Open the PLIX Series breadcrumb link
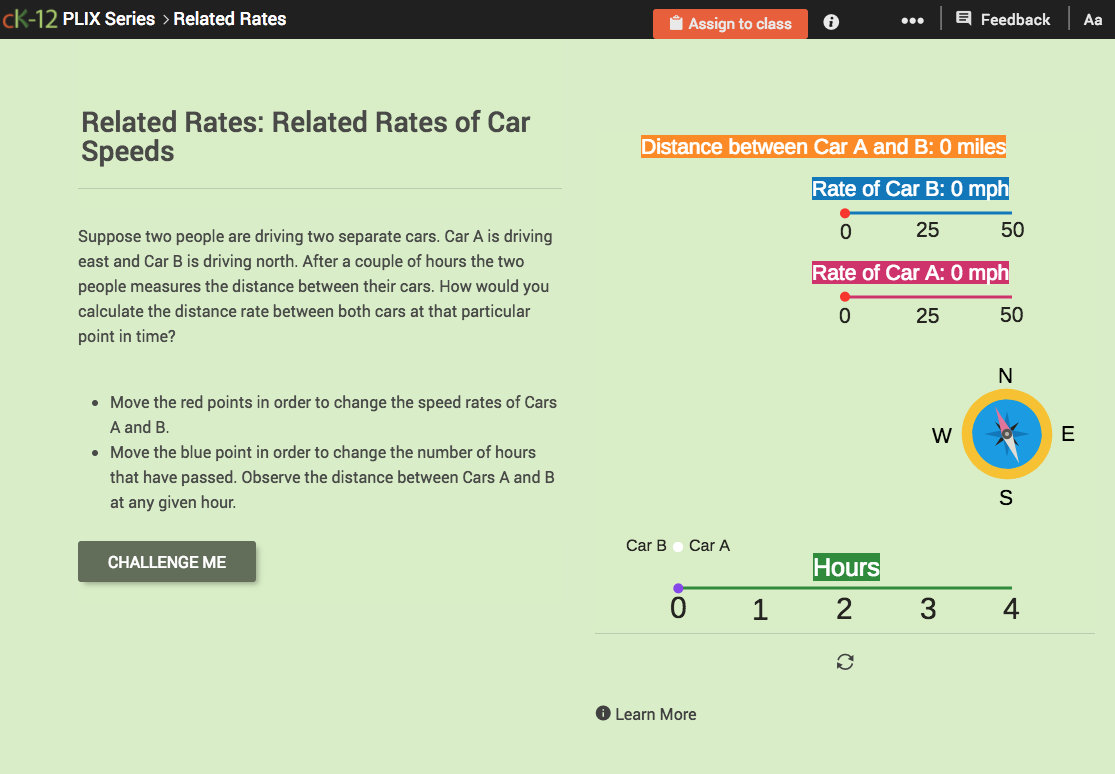1115x774 pixels. [106, 18]
